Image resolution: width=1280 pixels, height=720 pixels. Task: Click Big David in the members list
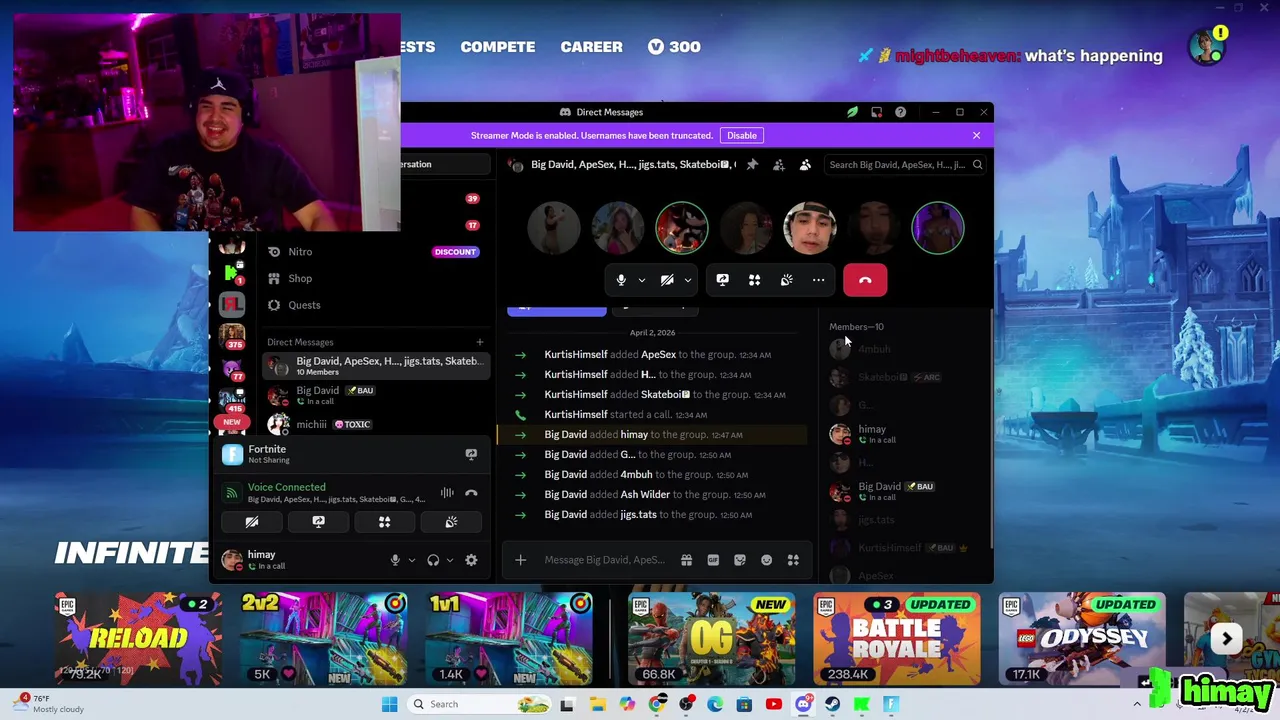click(x=905, y=491)
